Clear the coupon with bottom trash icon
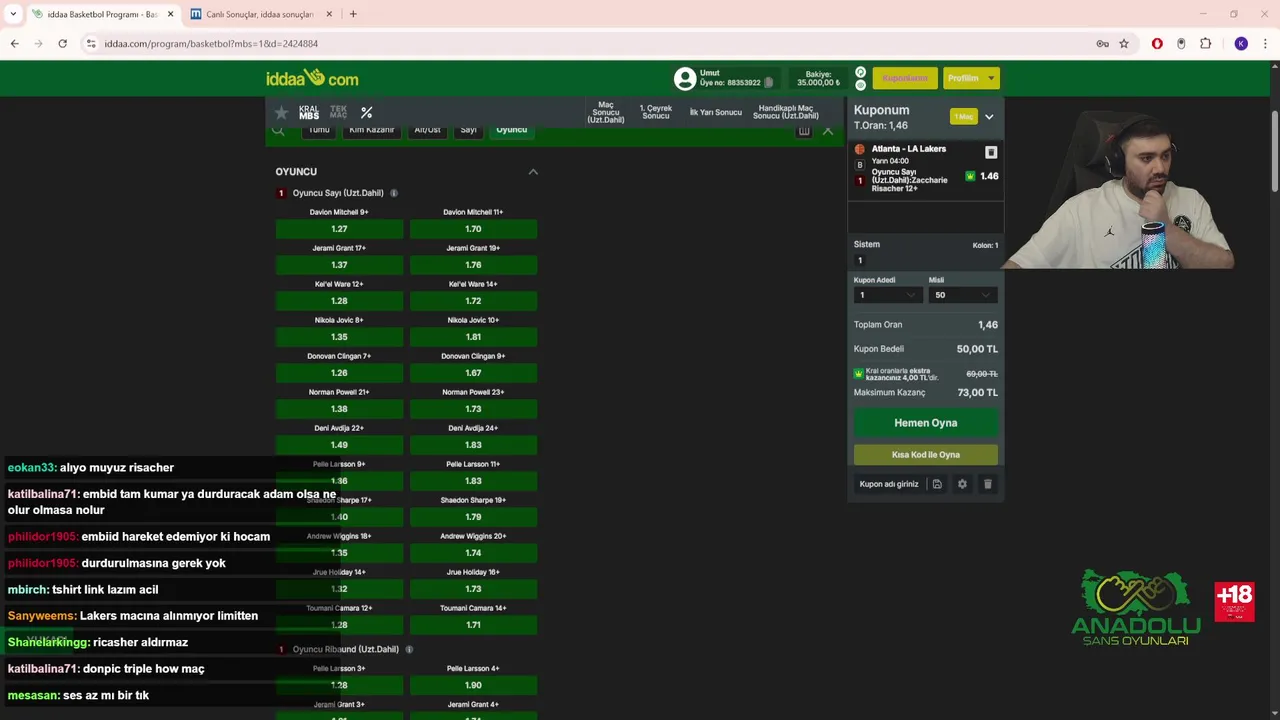 pyautogui.click(x=987, y=484)
